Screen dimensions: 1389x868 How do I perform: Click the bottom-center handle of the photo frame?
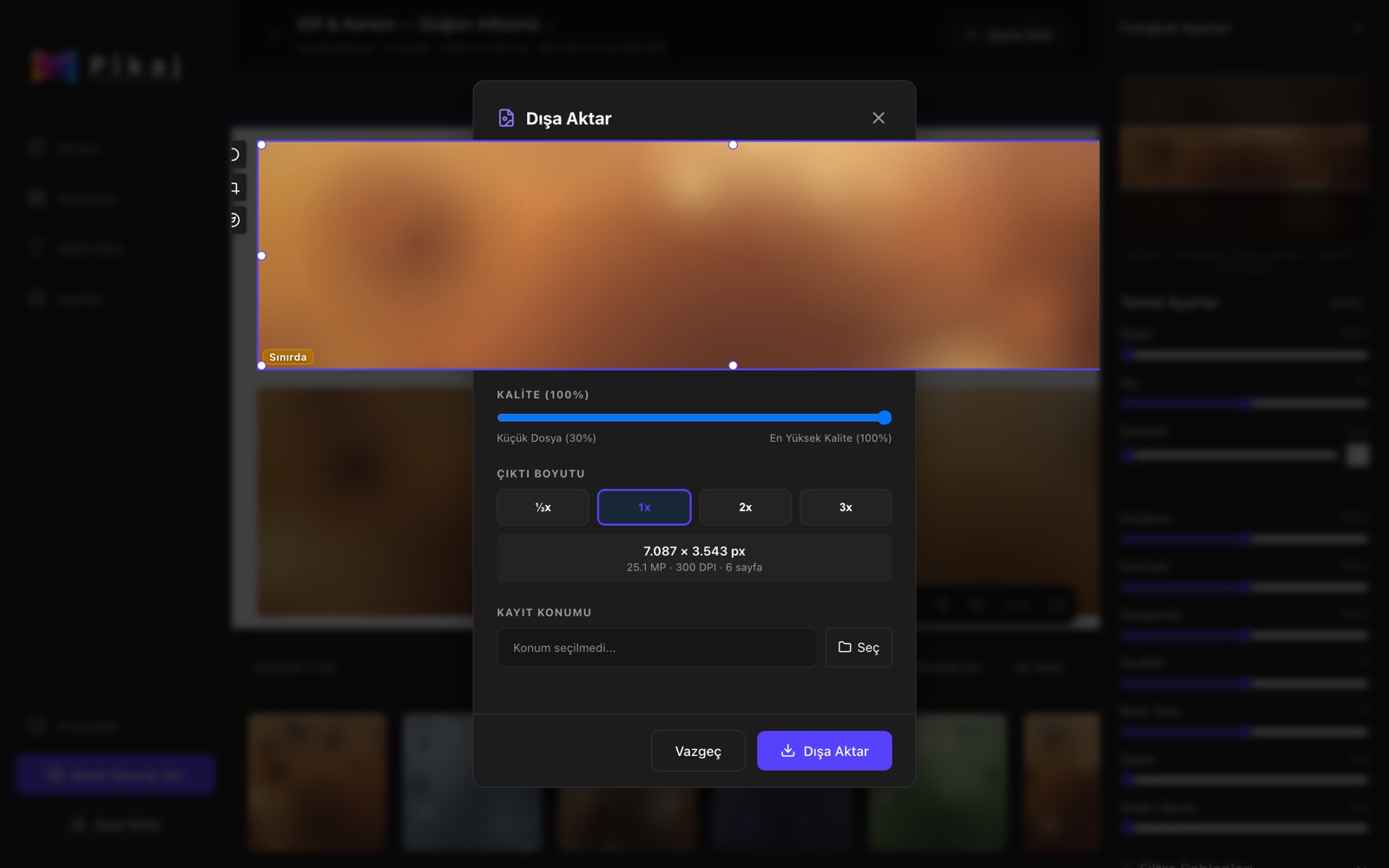pyautogui.click(x=733, y=365)
